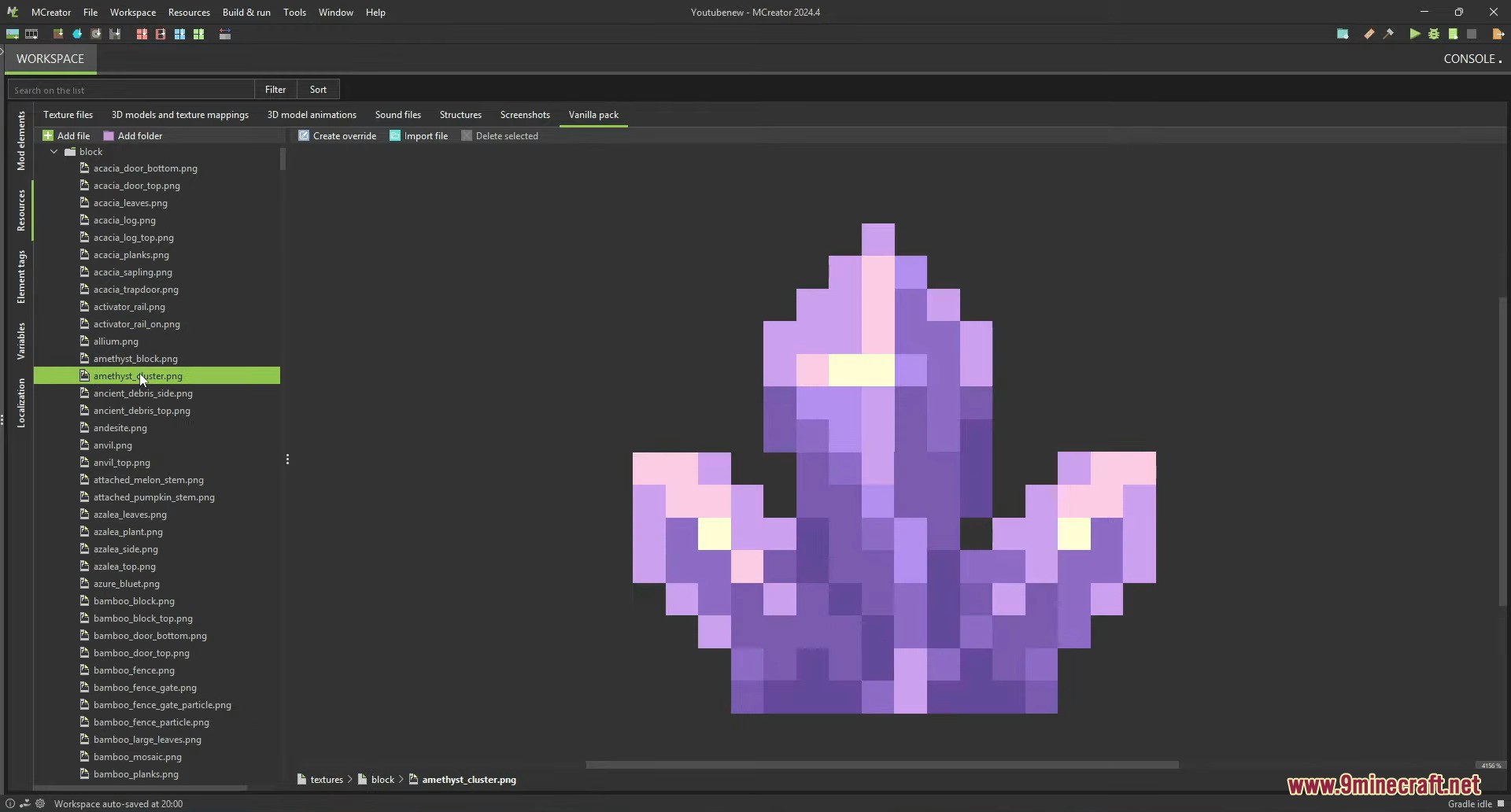Switch to Screenshots tab

tap(525, 115)
